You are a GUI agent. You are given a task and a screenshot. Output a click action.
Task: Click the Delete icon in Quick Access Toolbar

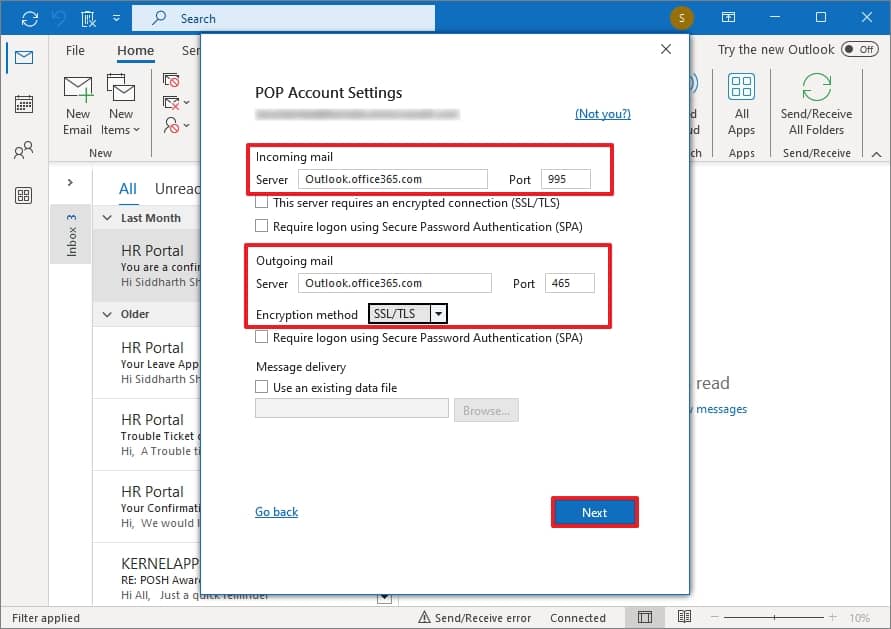[x=89, y=19]
